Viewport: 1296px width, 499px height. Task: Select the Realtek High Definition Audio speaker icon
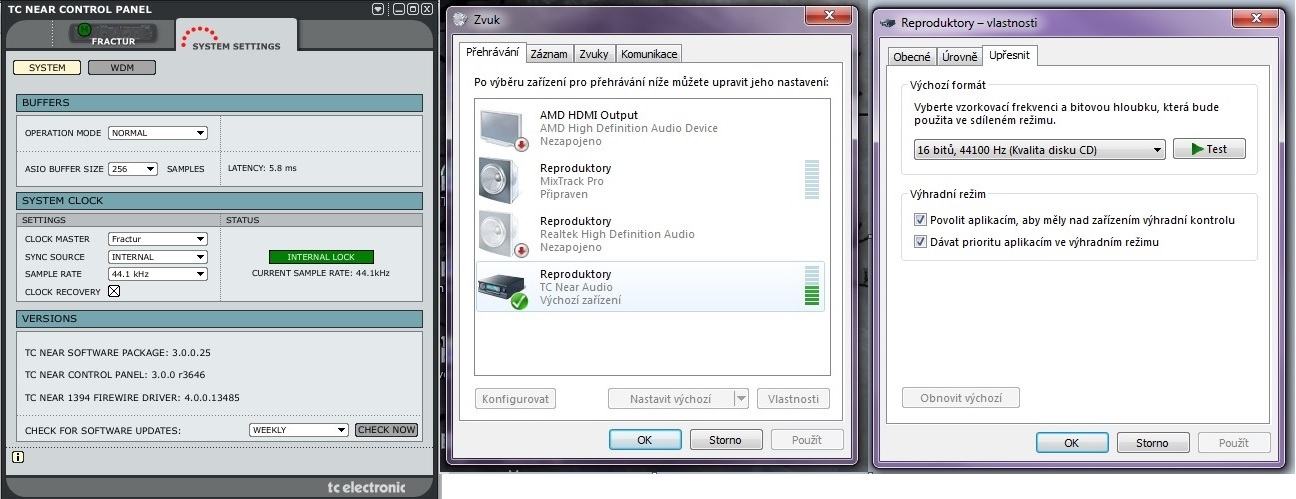502,234
